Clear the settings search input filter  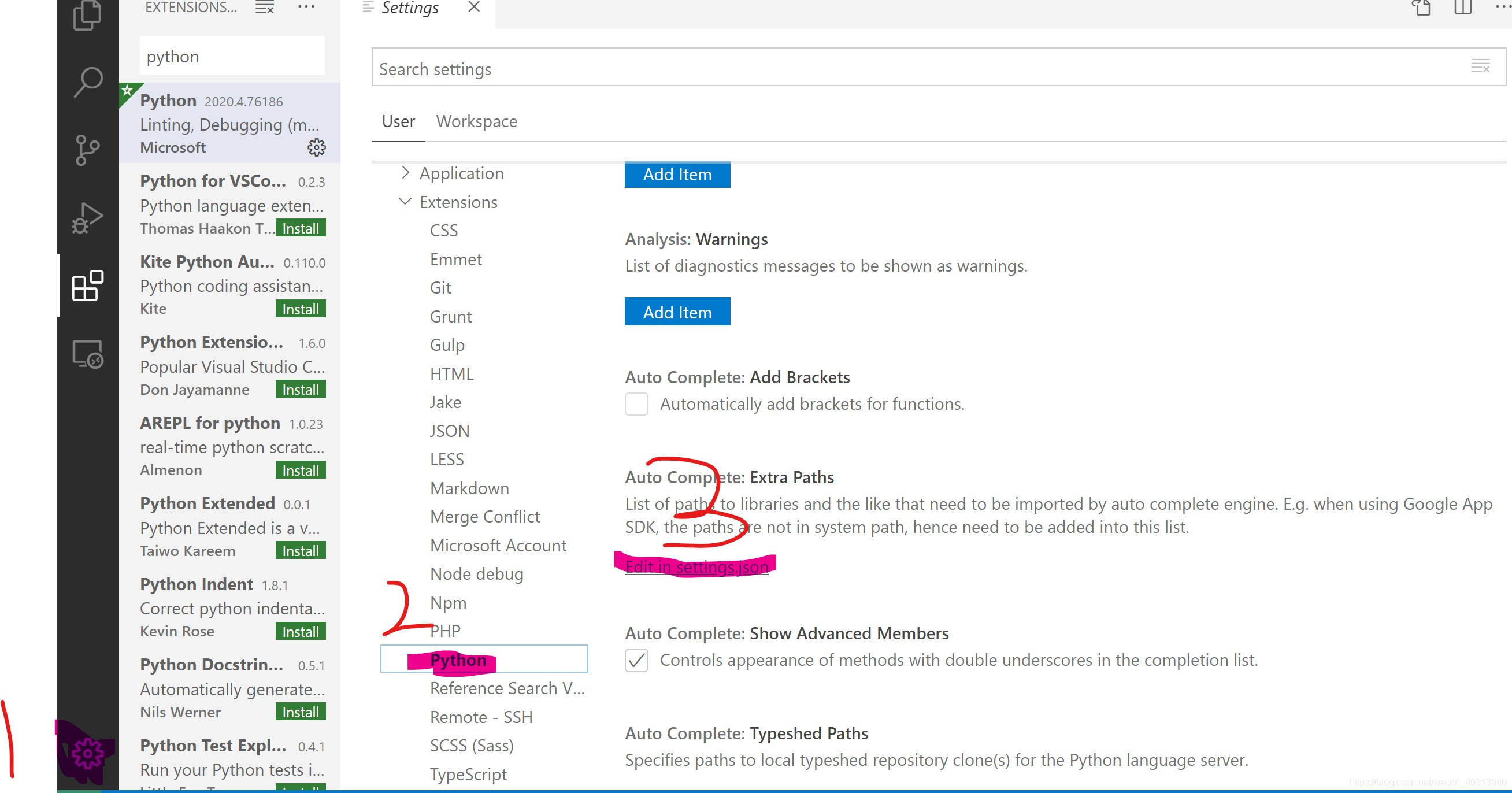1480,66
